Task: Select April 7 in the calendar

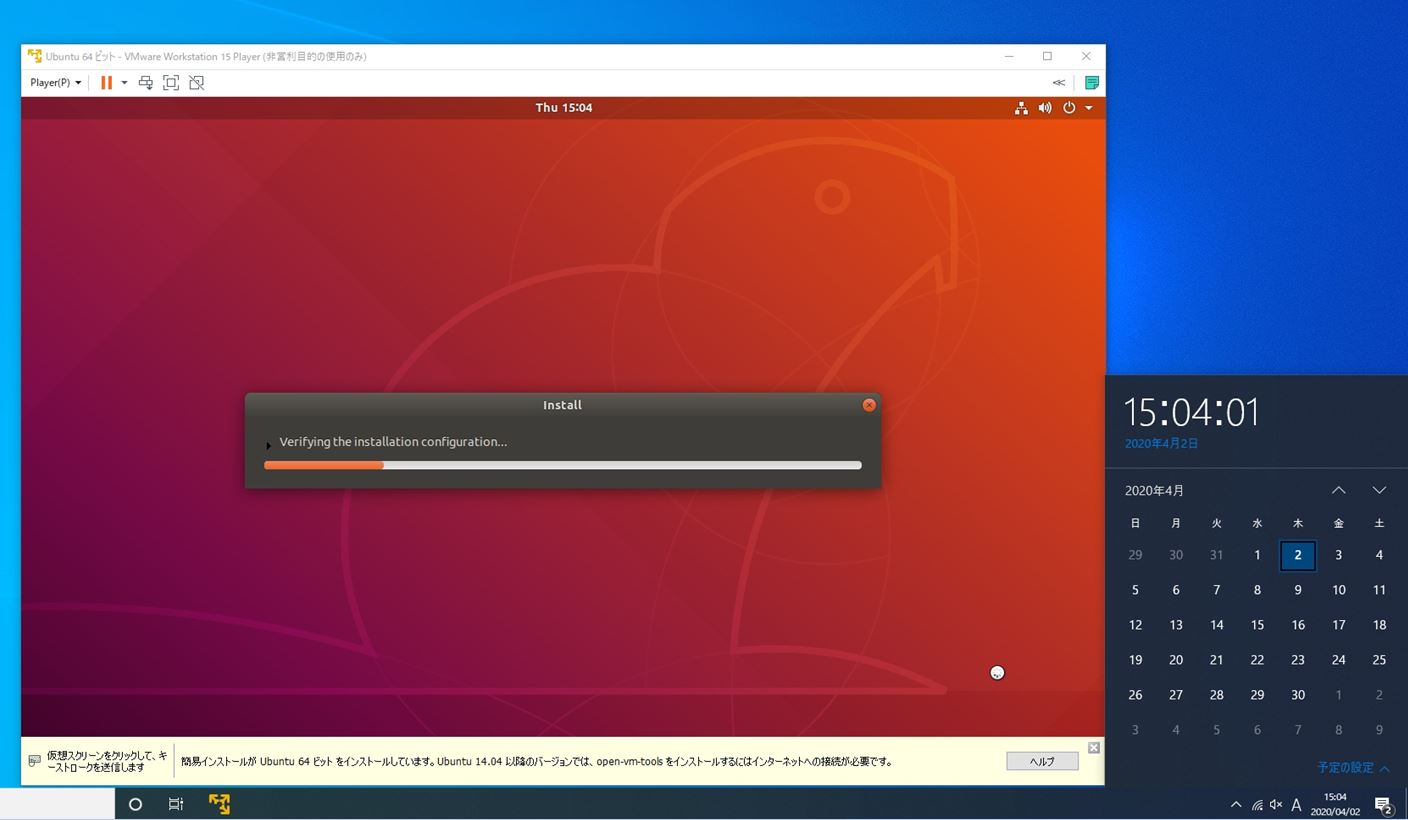Action: pyautogui.click(x=1216, y=590)
